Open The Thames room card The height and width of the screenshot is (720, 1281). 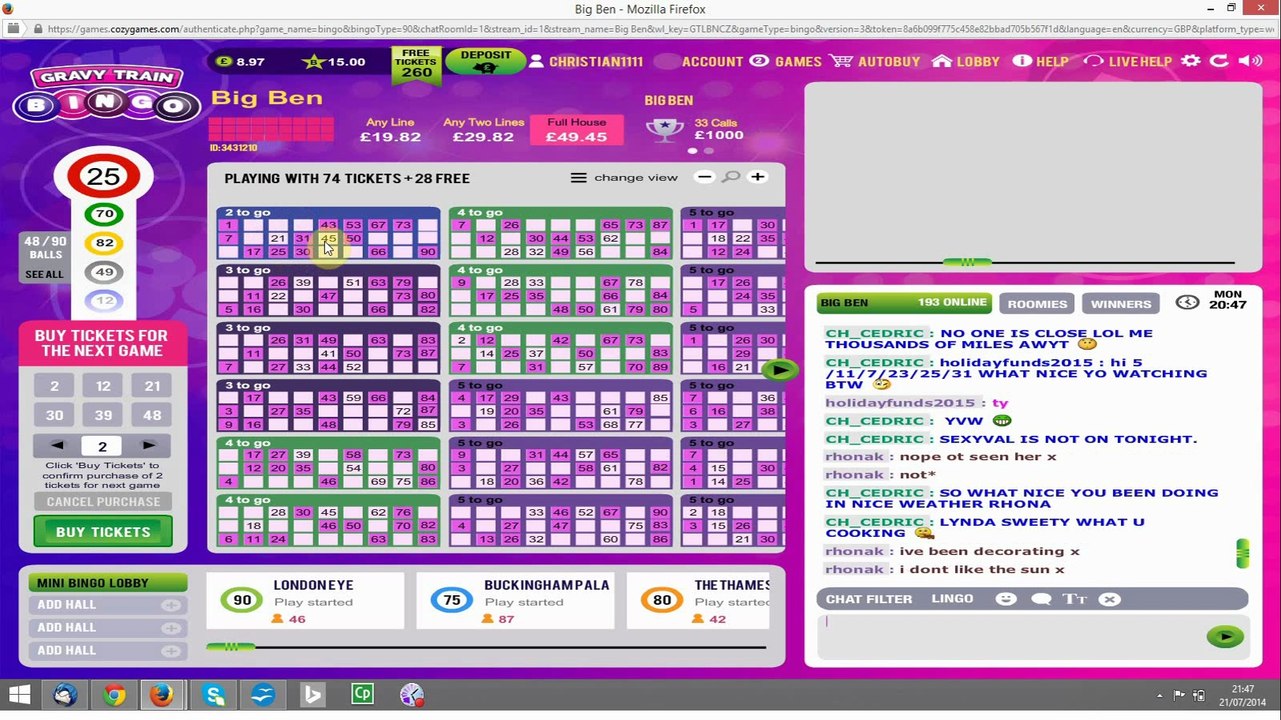(698, 600)
